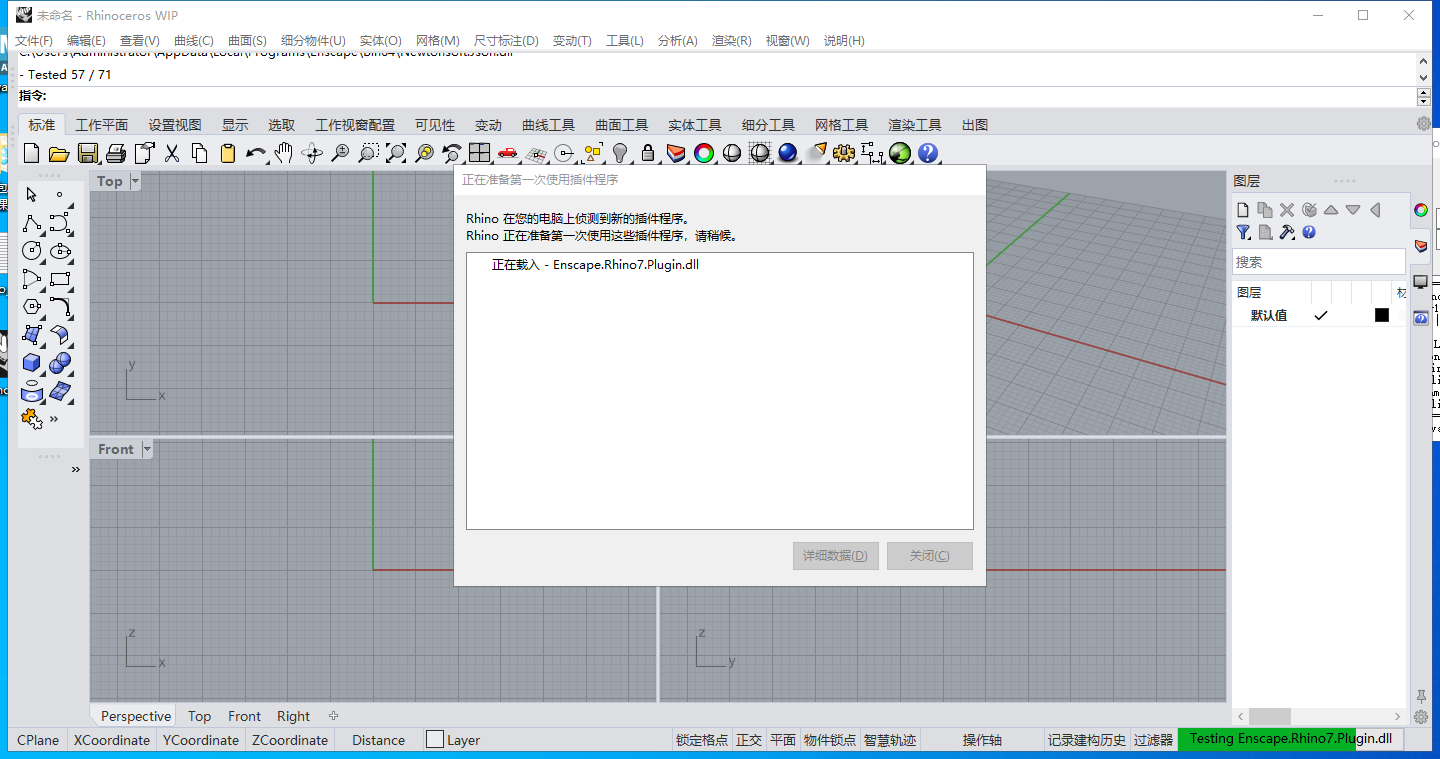The height and width of the screenshot is (759, 1440).
Task: Switch to the Perspective viewport tab
Action: tap(136, 716)
